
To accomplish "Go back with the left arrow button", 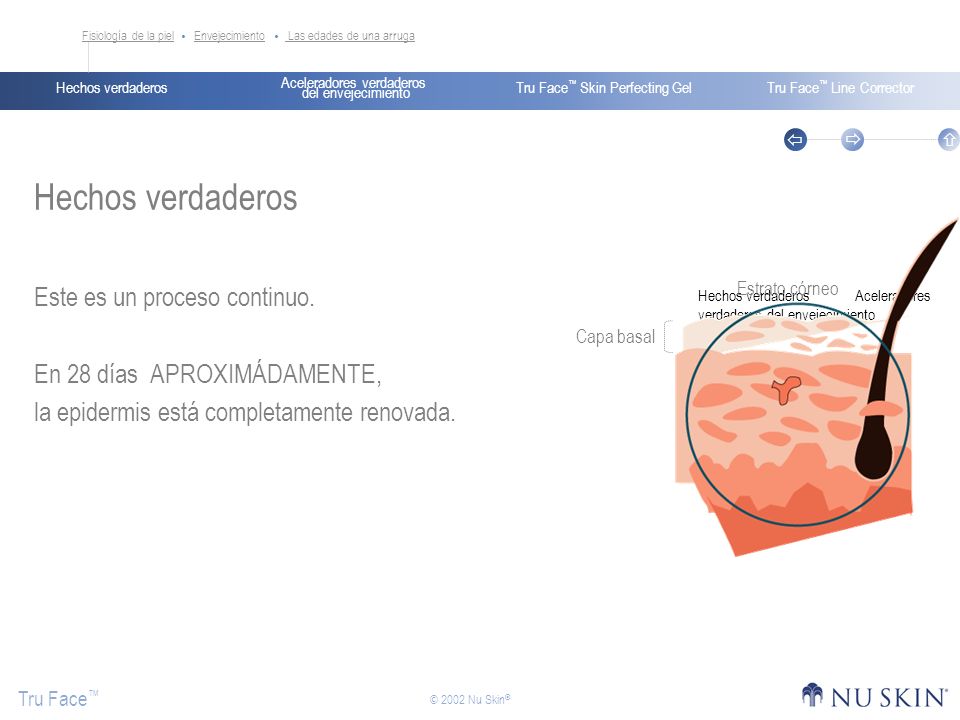I will coord(795,140).
